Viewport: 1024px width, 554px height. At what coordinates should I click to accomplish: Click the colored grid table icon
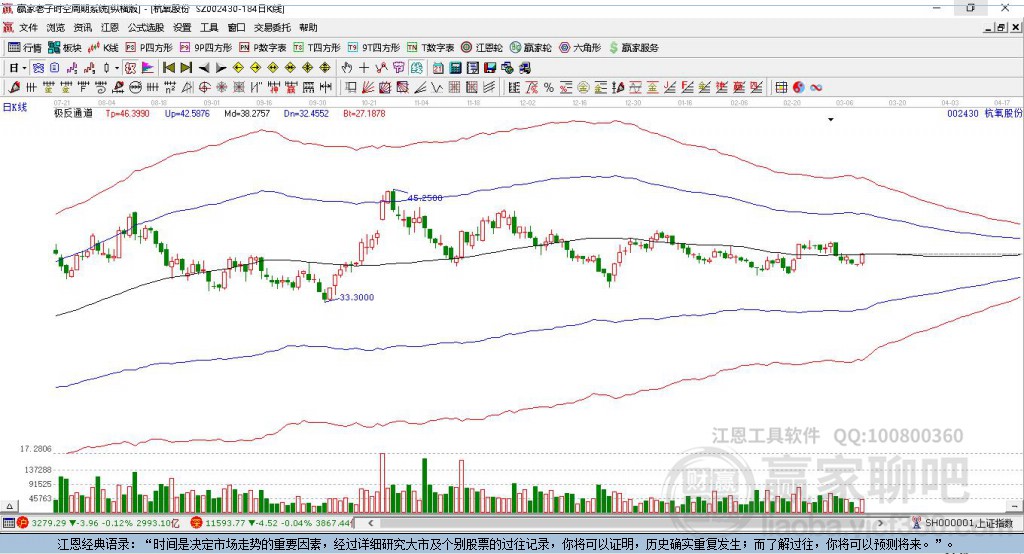coord(781,88)
